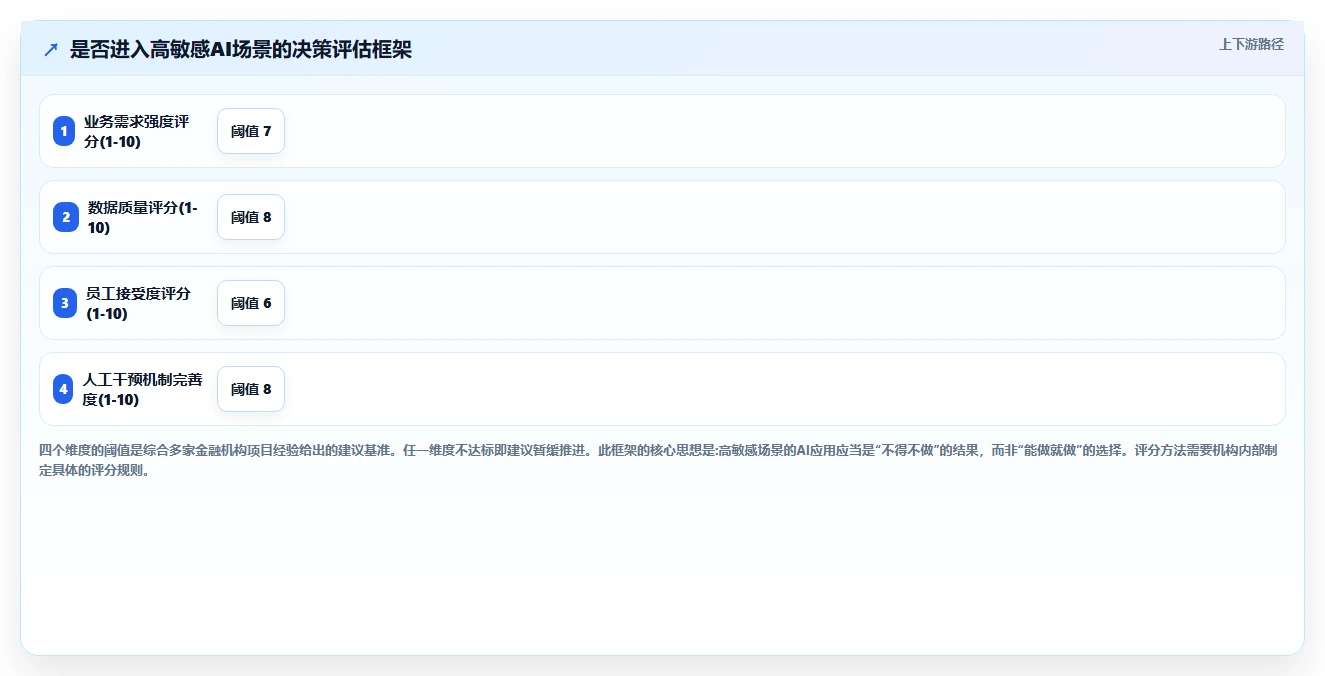Click the step 1 number badge
Screen dimensions: 1325x676
(x=64, y=131)
